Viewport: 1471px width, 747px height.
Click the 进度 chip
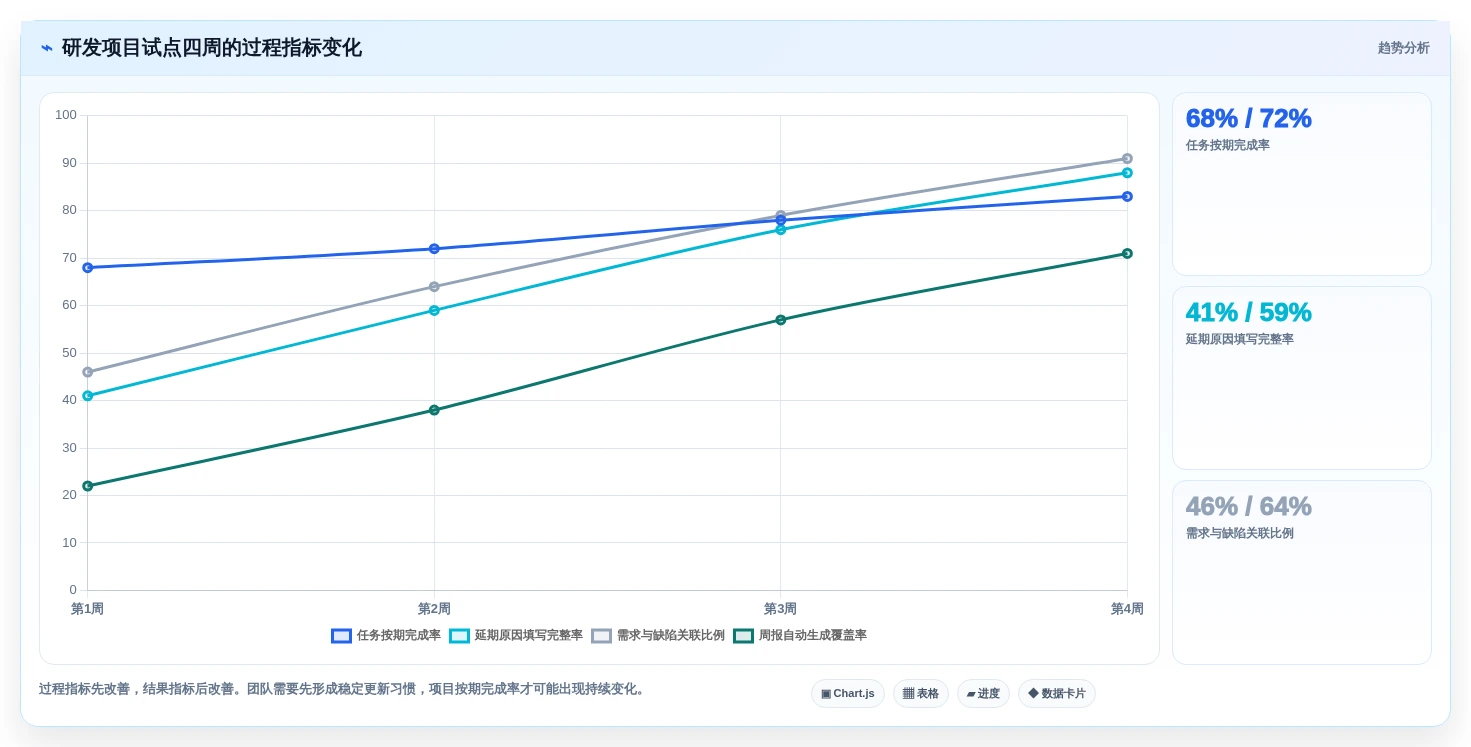point(983,693)
